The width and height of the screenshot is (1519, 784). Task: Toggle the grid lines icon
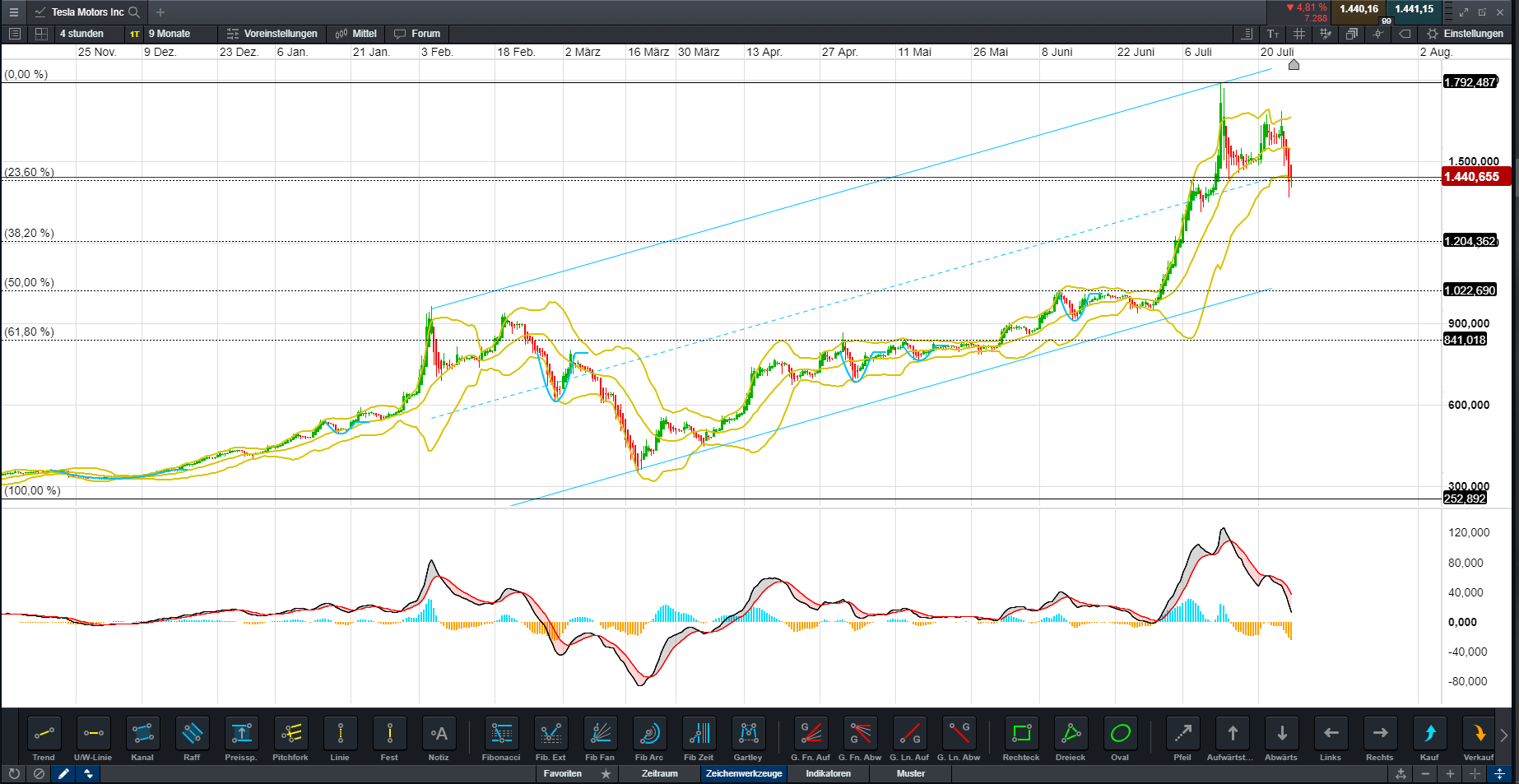coord(1299,34)
